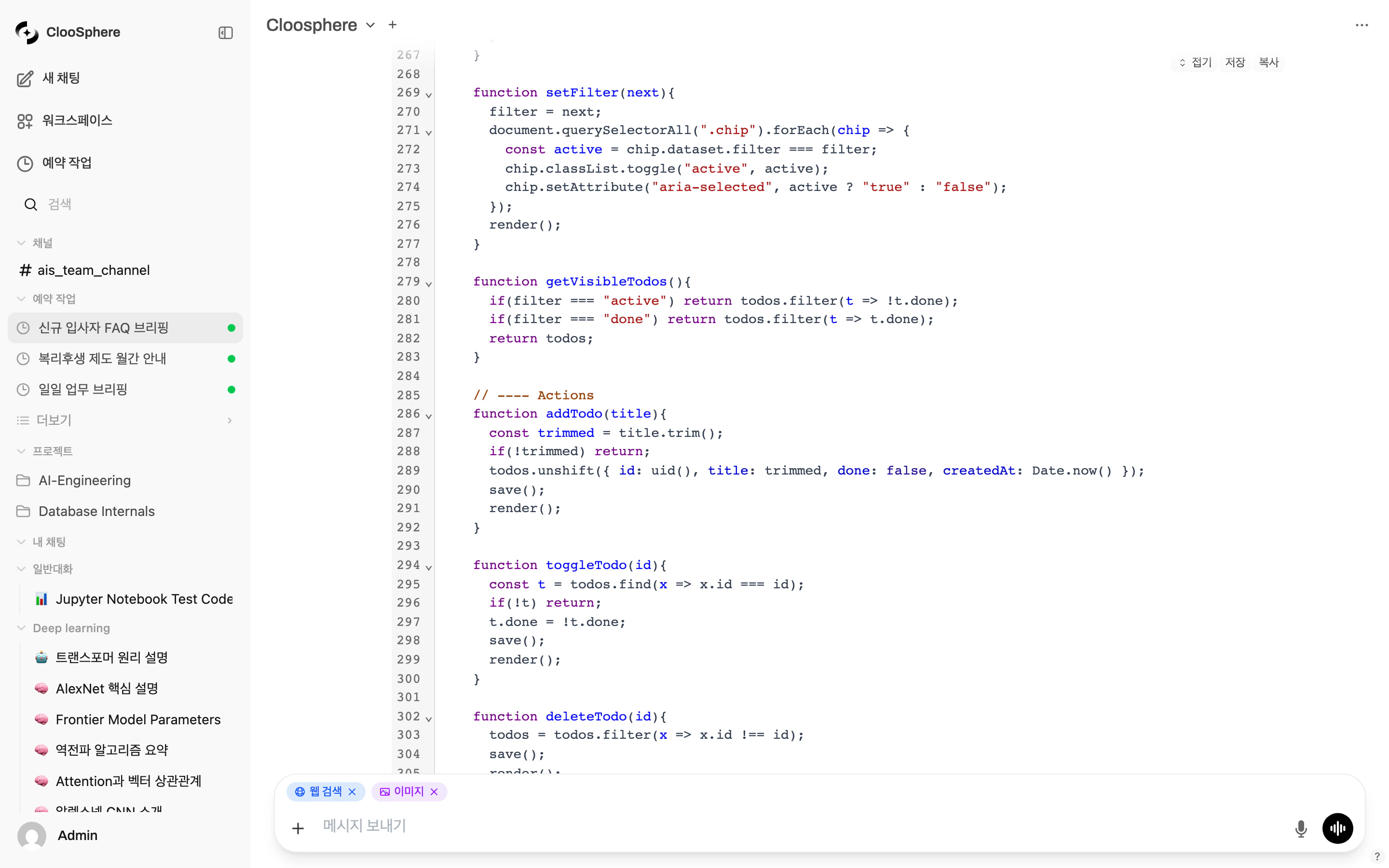Click the 저장 save code button
The width and height of the screenshot is (1389, 868).
(x=1235, y=62)
